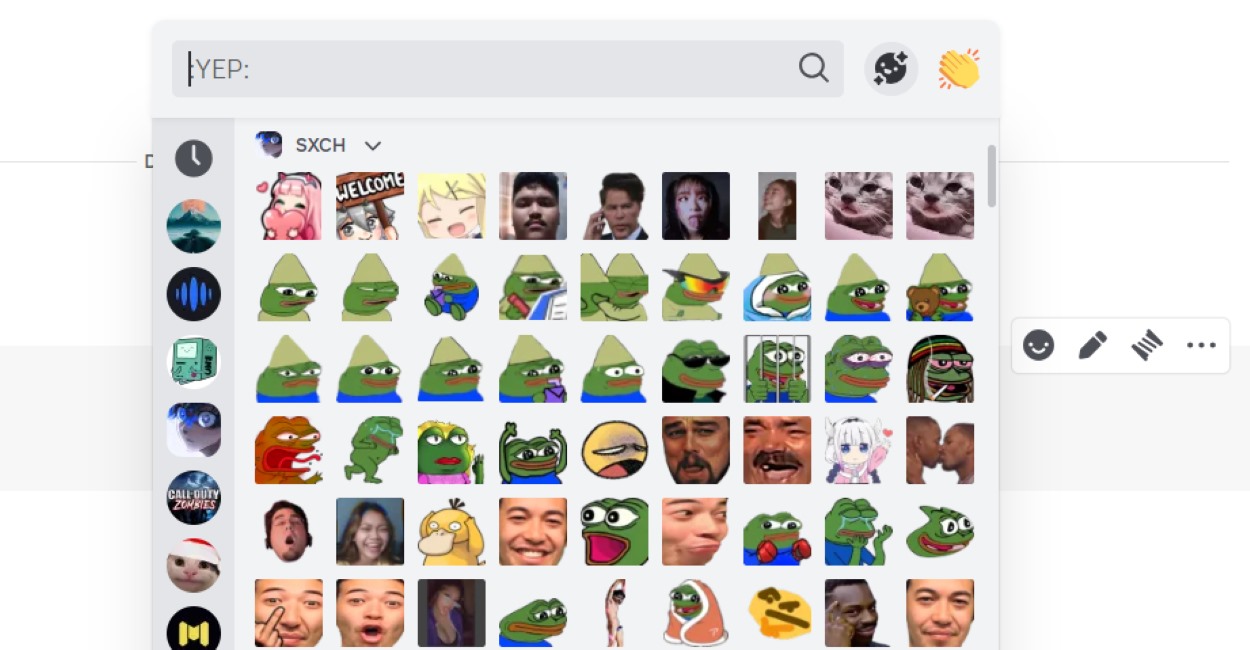The image size is (1250, 650).
Task: Pick the Pepe with rainbow visor sunglasses emoji
Action: tap(696, 287)
